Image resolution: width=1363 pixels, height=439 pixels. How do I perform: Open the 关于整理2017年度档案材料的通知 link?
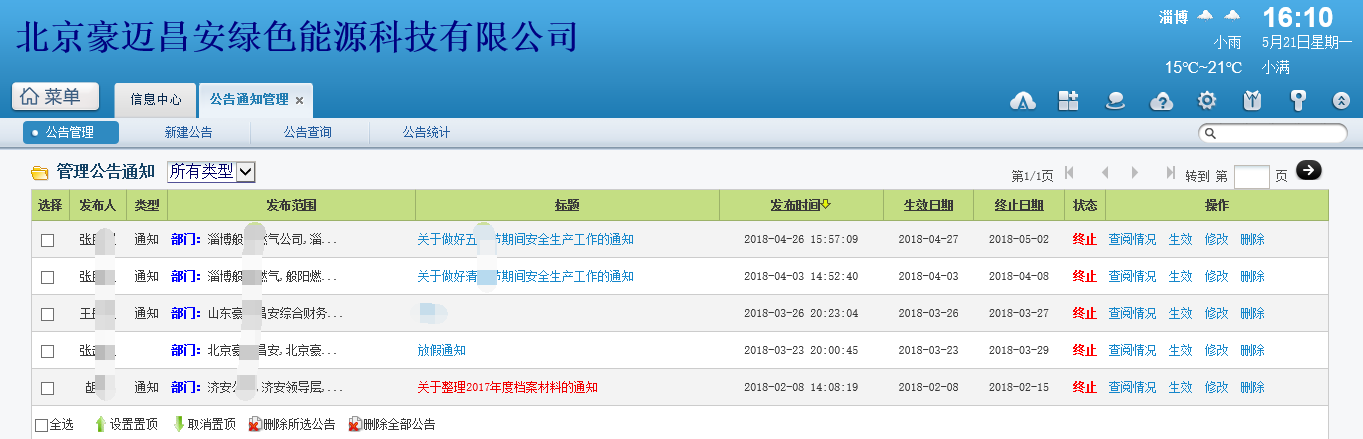coord(507,388)
